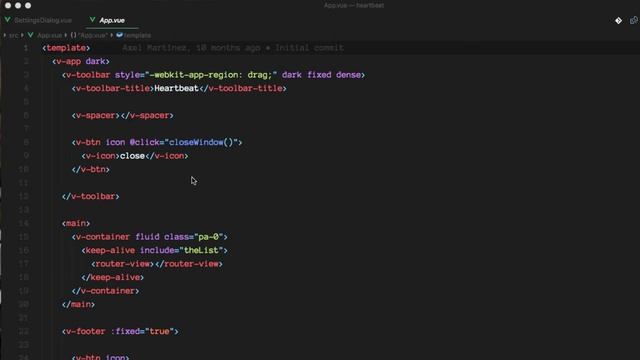Click the <router-view></router-view> line
The width and height of the screenshot is (640, 360).
157,264
